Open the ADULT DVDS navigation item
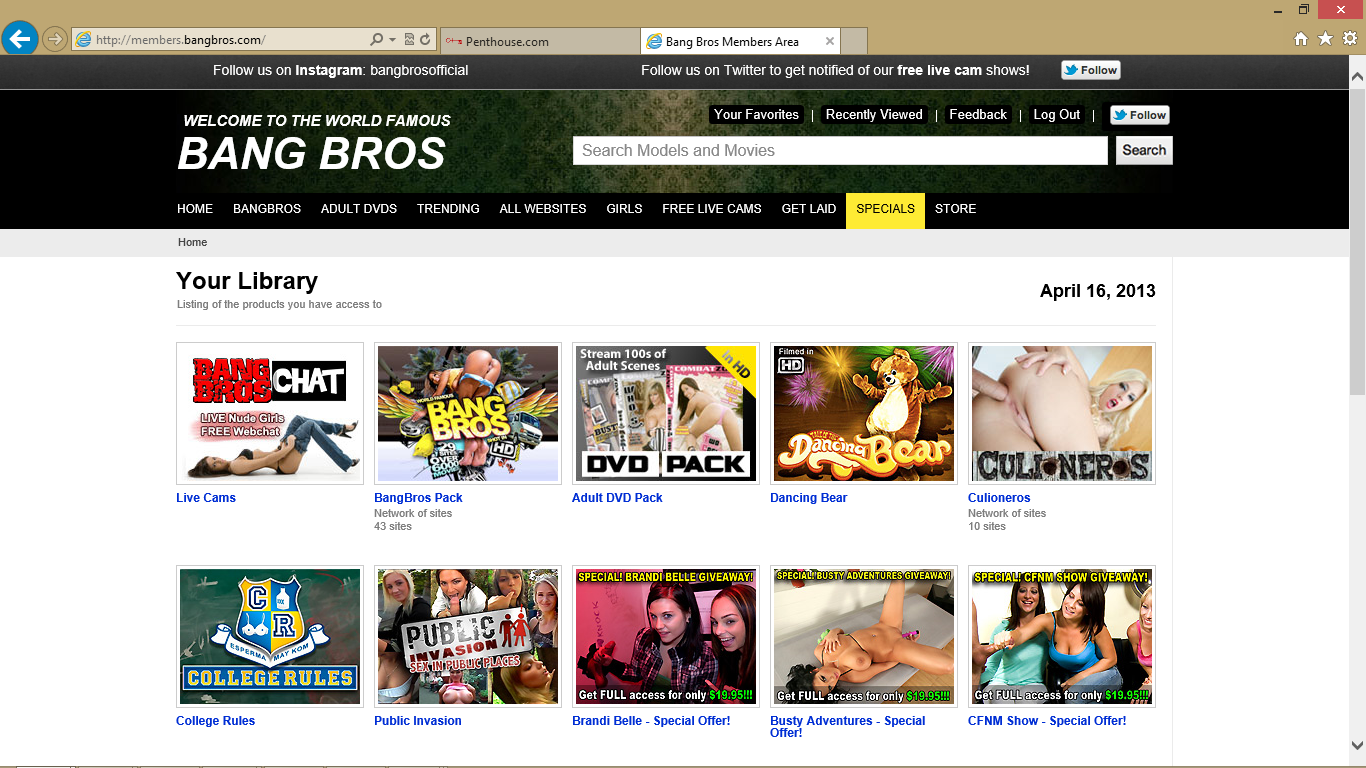 [x=359, y=209]
